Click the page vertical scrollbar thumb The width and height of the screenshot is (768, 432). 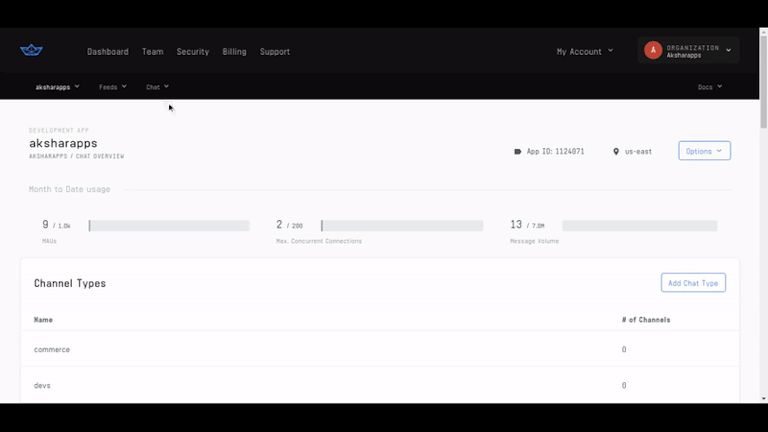[764, 81]
